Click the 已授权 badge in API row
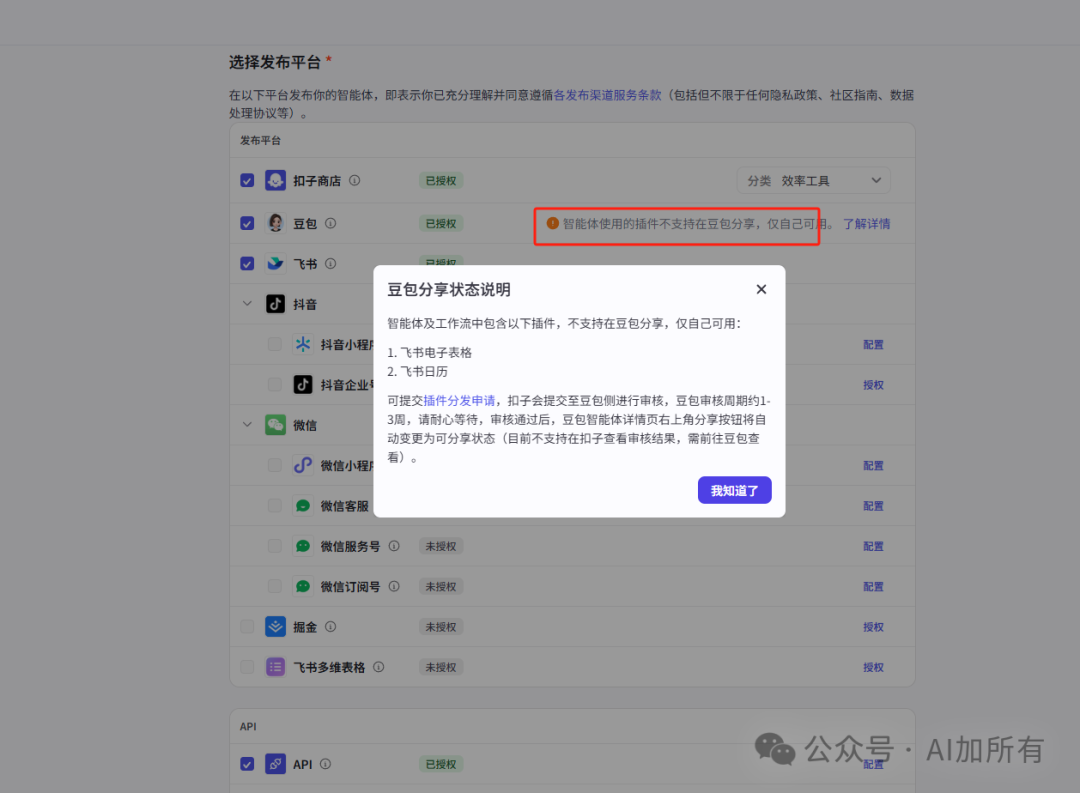The height and width of the screenshot is (793, 1080). click(x=441, y=764)
